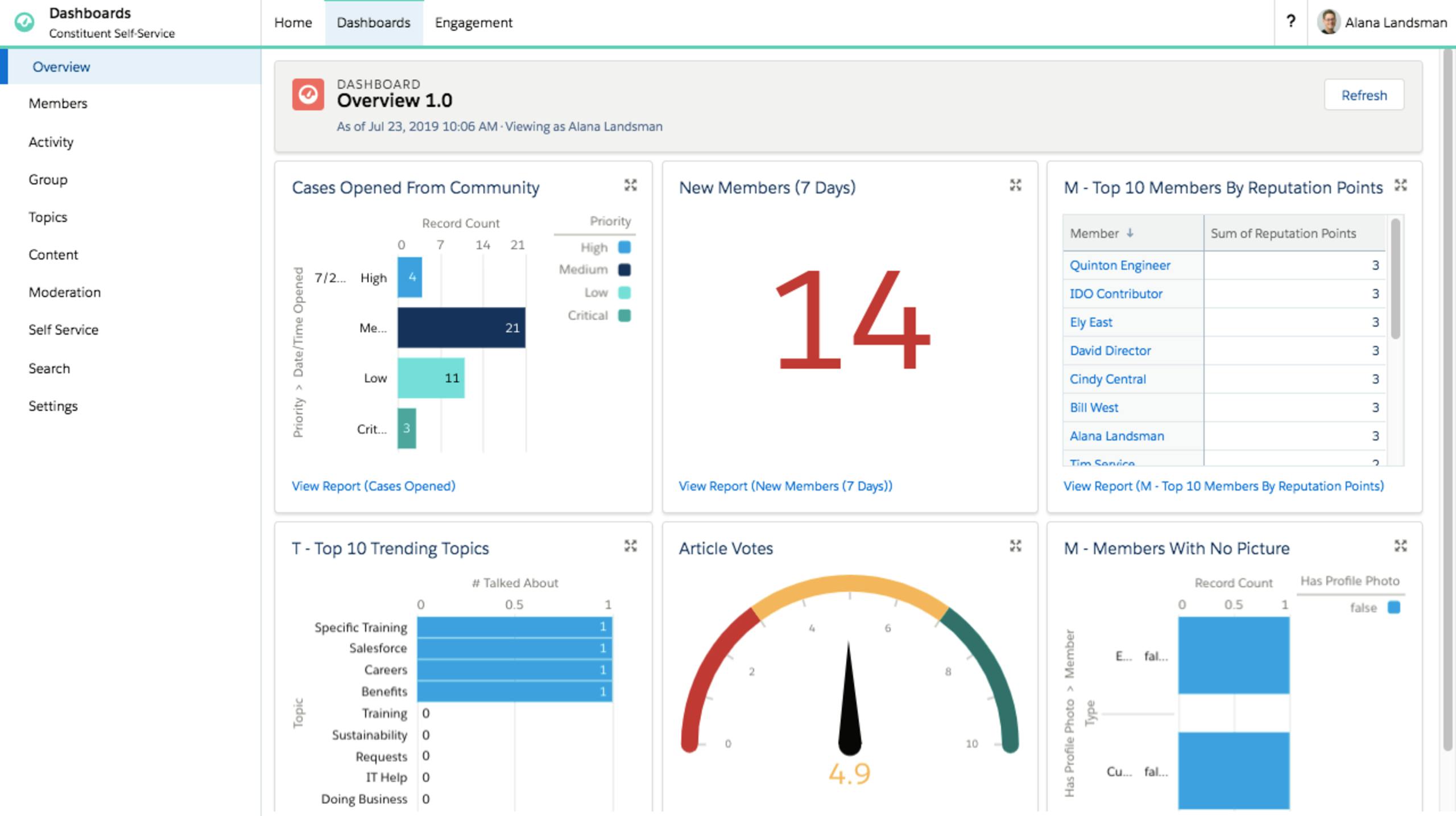The width and height of the screenshot is (1456, 816).
Task: Click Refresh button on Overview 1.0 dashboard
Action: click(x=1364, y=95)
